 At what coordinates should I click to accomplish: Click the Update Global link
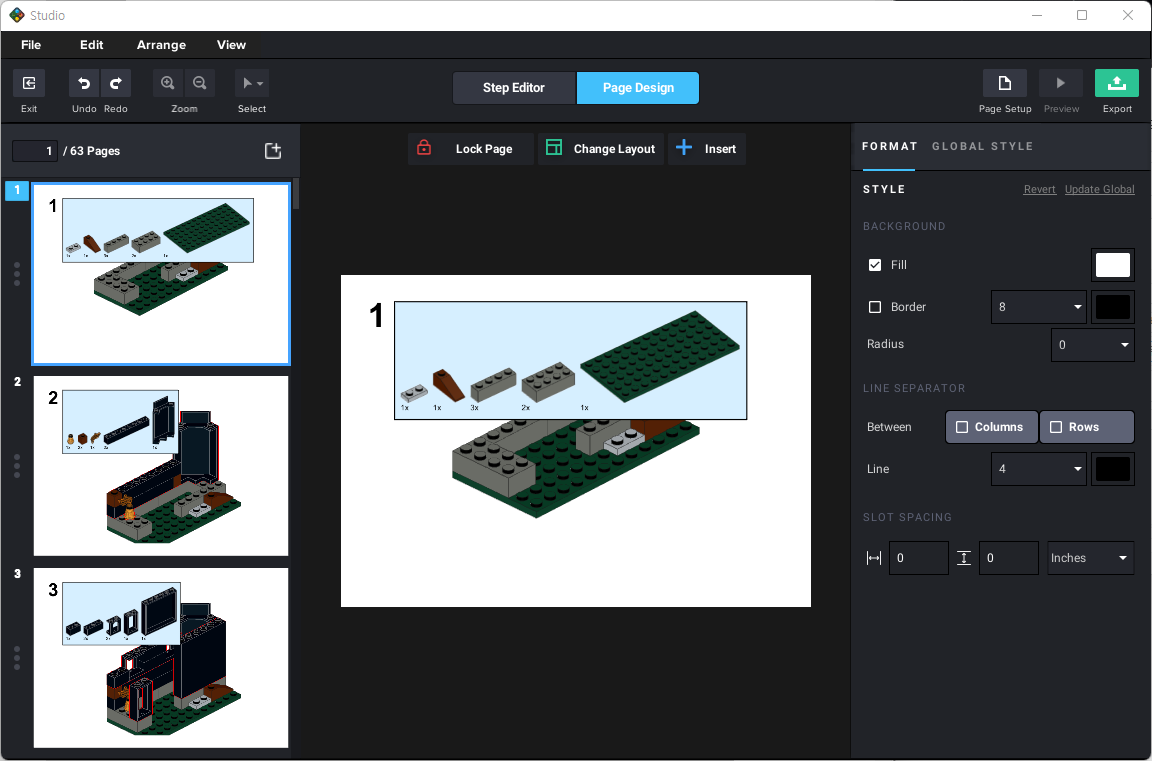1099,190
